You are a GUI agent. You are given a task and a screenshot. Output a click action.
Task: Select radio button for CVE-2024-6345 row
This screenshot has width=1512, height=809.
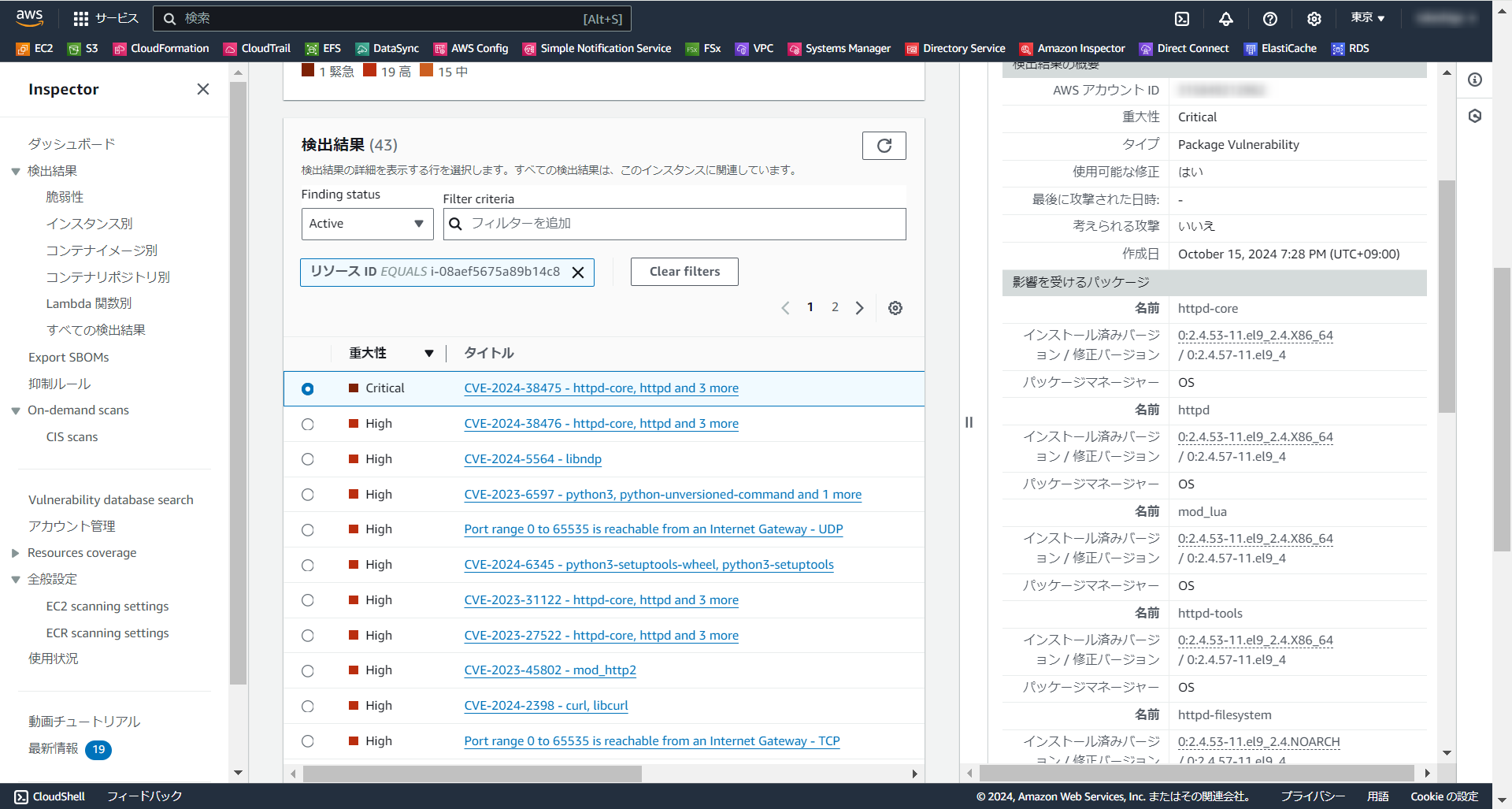coord(308,566)
